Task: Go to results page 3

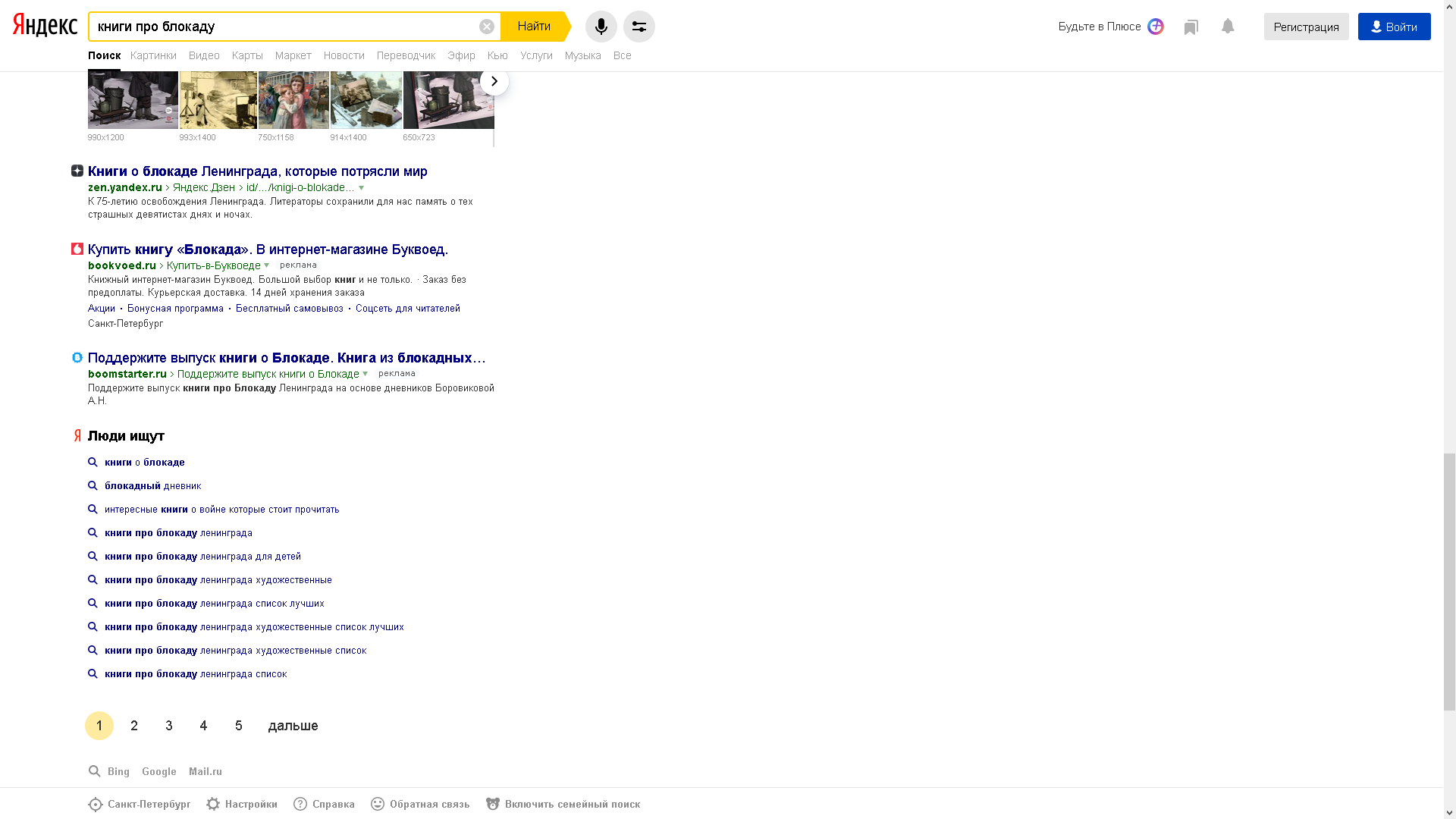Action: (x=169, y=726)
